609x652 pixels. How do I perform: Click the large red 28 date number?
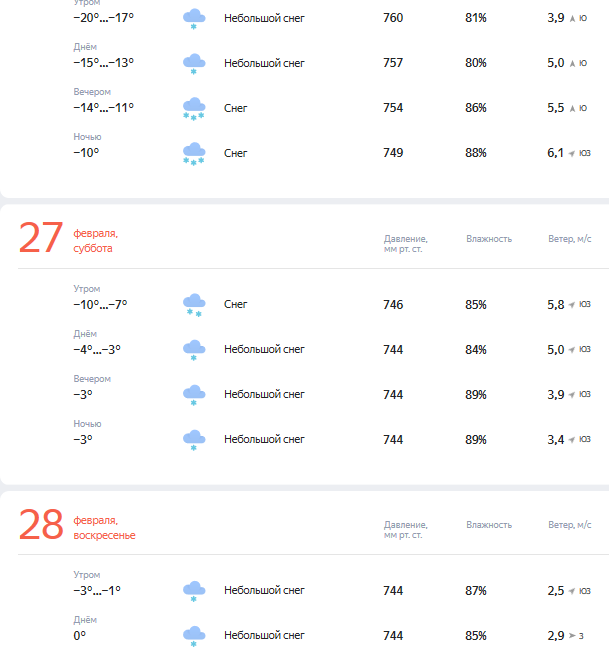coord(41,527)
